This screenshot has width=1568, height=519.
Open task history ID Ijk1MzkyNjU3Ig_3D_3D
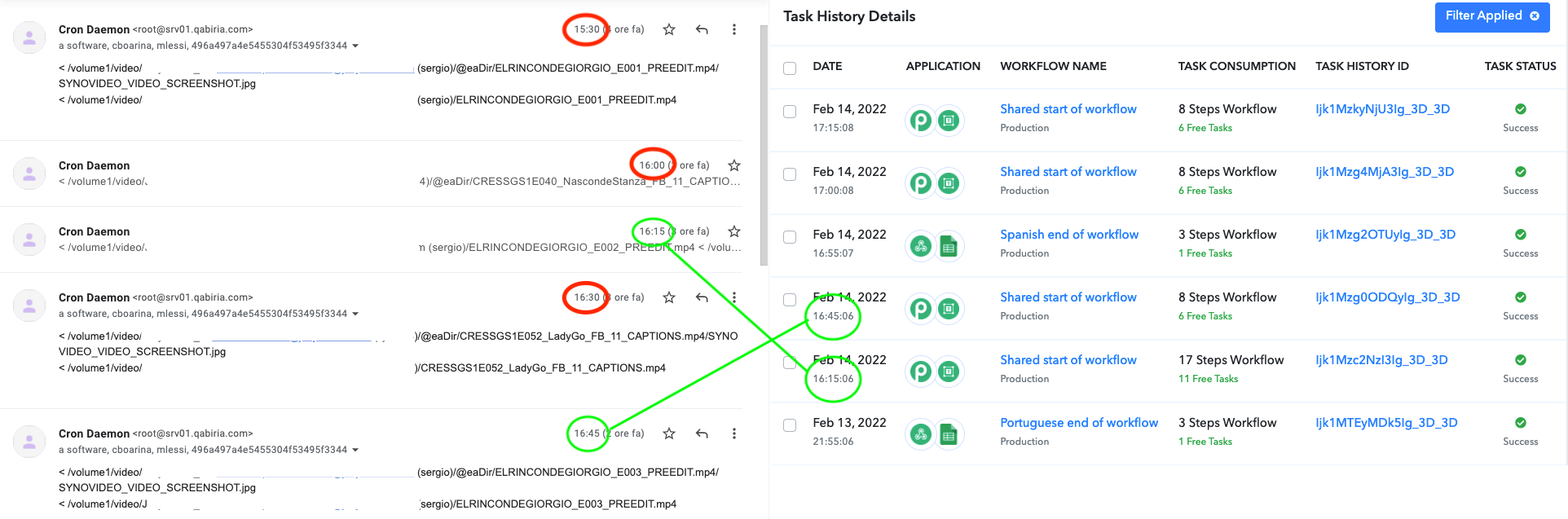pyautogui.click(x=1382, y=109)
